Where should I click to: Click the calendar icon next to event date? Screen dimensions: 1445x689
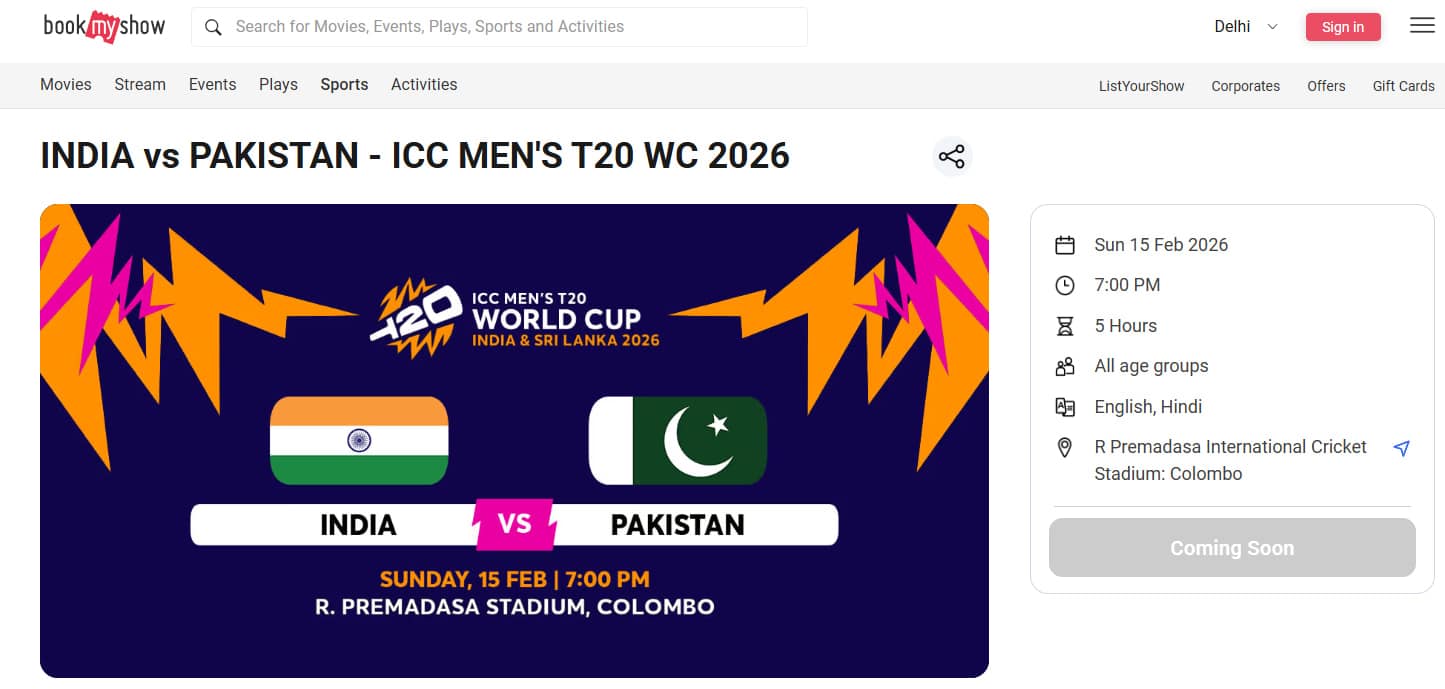pyautogui.click(x=1065, y=243)
